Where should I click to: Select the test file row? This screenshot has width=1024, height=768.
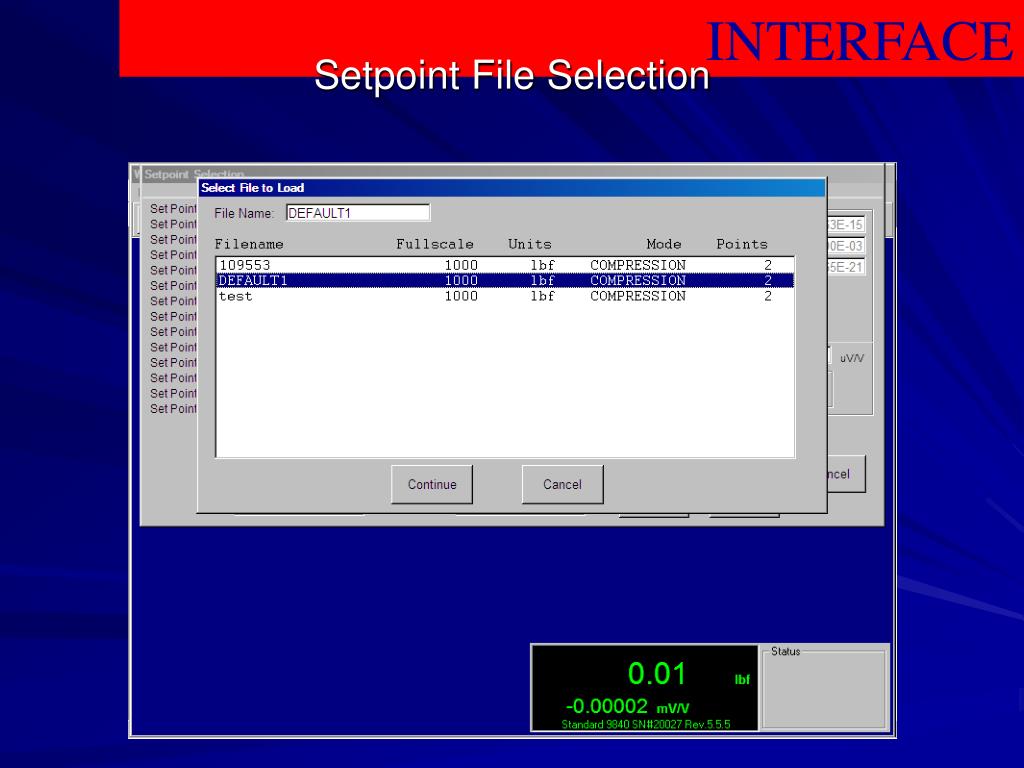(505, 296)
